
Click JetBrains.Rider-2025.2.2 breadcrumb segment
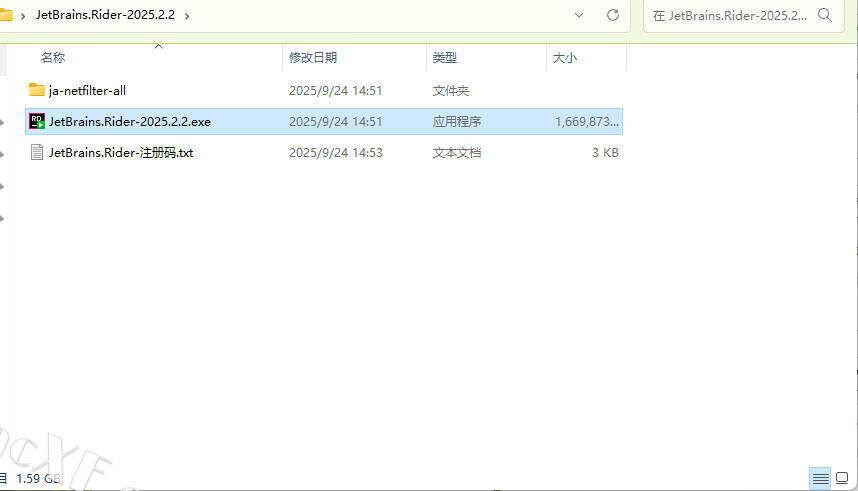click(x=106, y=15)
